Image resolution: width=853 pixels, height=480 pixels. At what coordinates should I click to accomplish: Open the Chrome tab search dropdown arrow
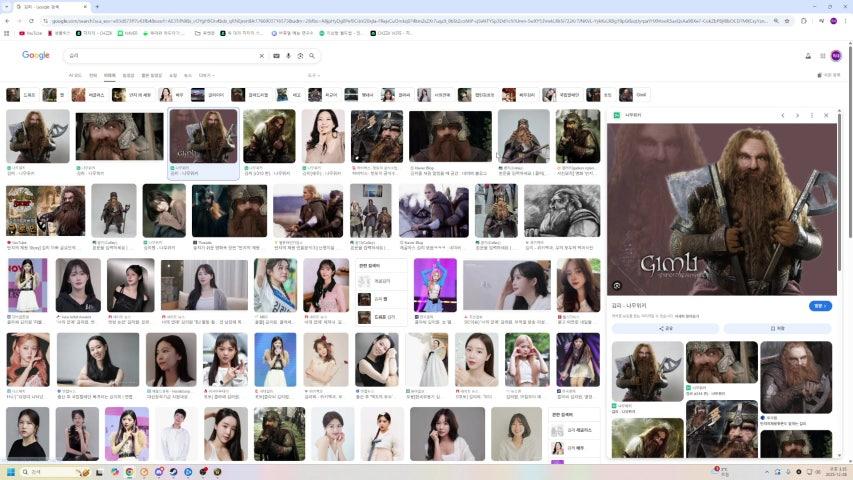7,7
